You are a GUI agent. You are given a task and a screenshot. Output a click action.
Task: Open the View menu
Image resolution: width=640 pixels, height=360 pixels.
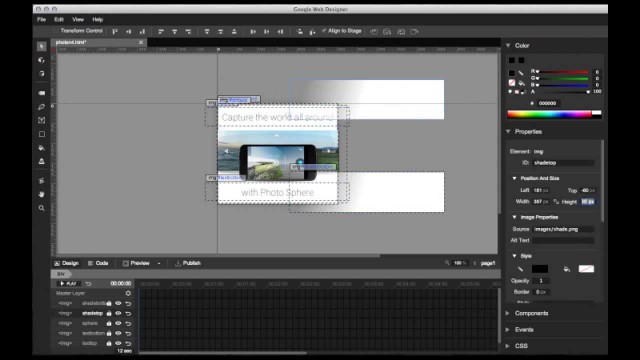click(x=78, y=19)
